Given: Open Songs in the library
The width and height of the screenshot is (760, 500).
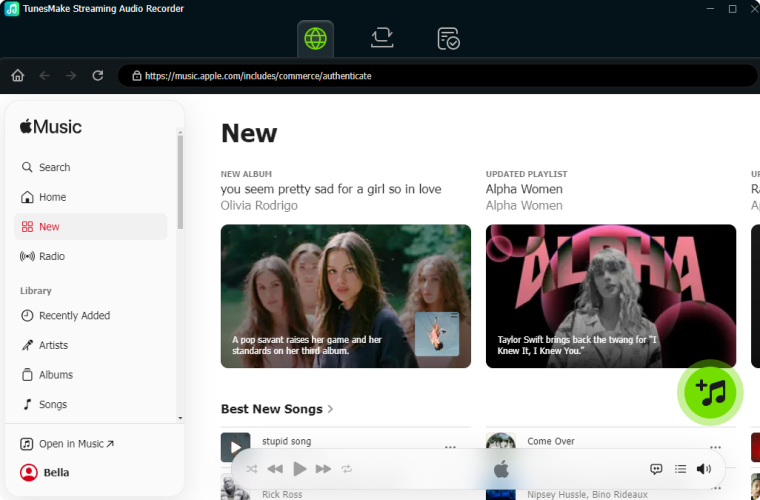Looking at the screenshot, I should (x=91, y=404).
